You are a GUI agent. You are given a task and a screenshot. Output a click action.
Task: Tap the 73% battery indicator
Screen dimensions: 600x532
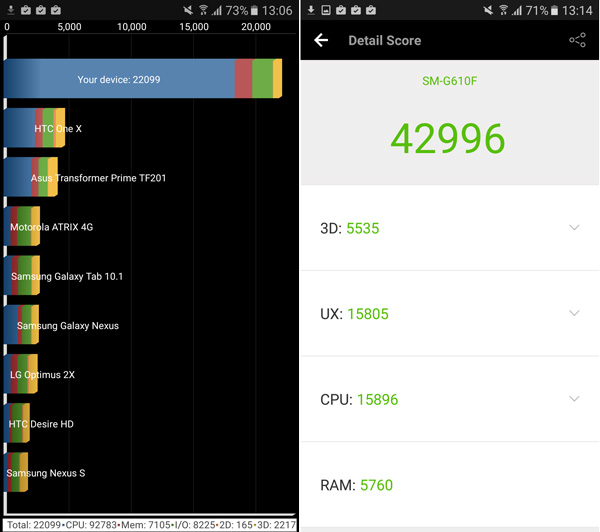pos(241,10)
